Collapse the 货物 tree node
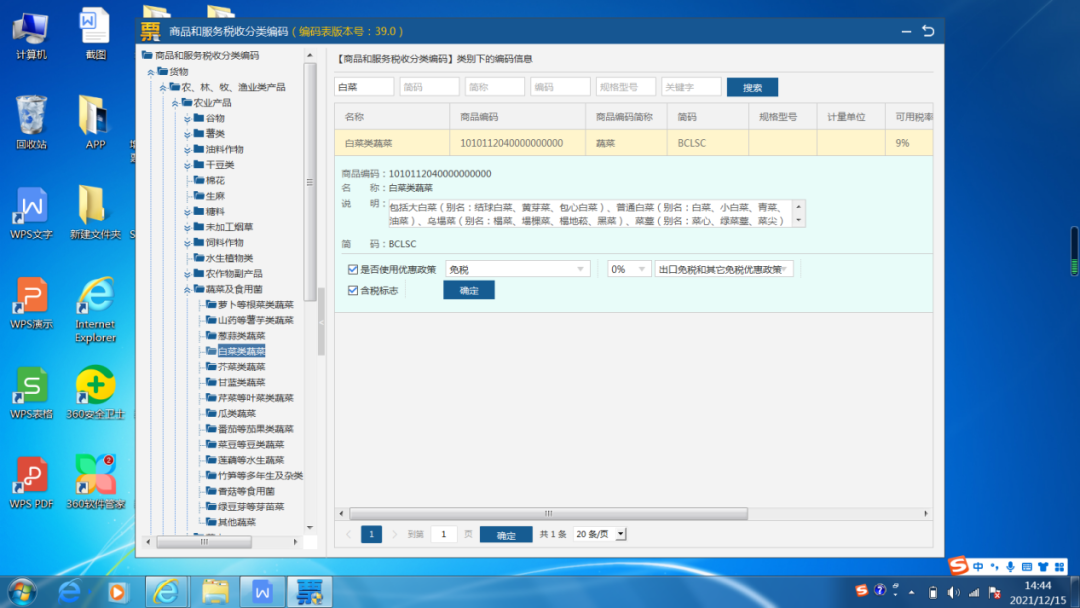This screenshot has width=1080, height=608. tap(151, 72)
